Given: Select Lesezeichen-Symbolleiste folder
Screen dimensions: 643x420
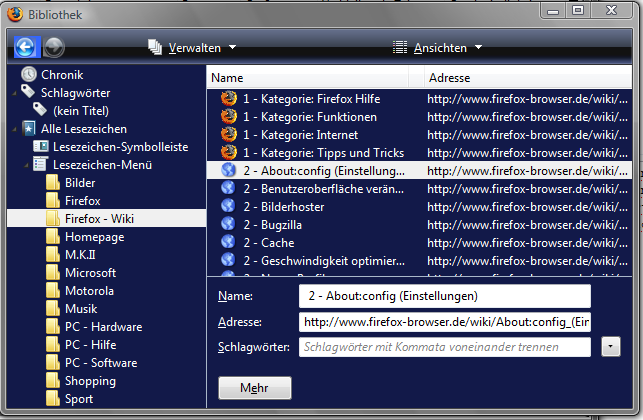Looking at the screenshot, I should [121, 147].
